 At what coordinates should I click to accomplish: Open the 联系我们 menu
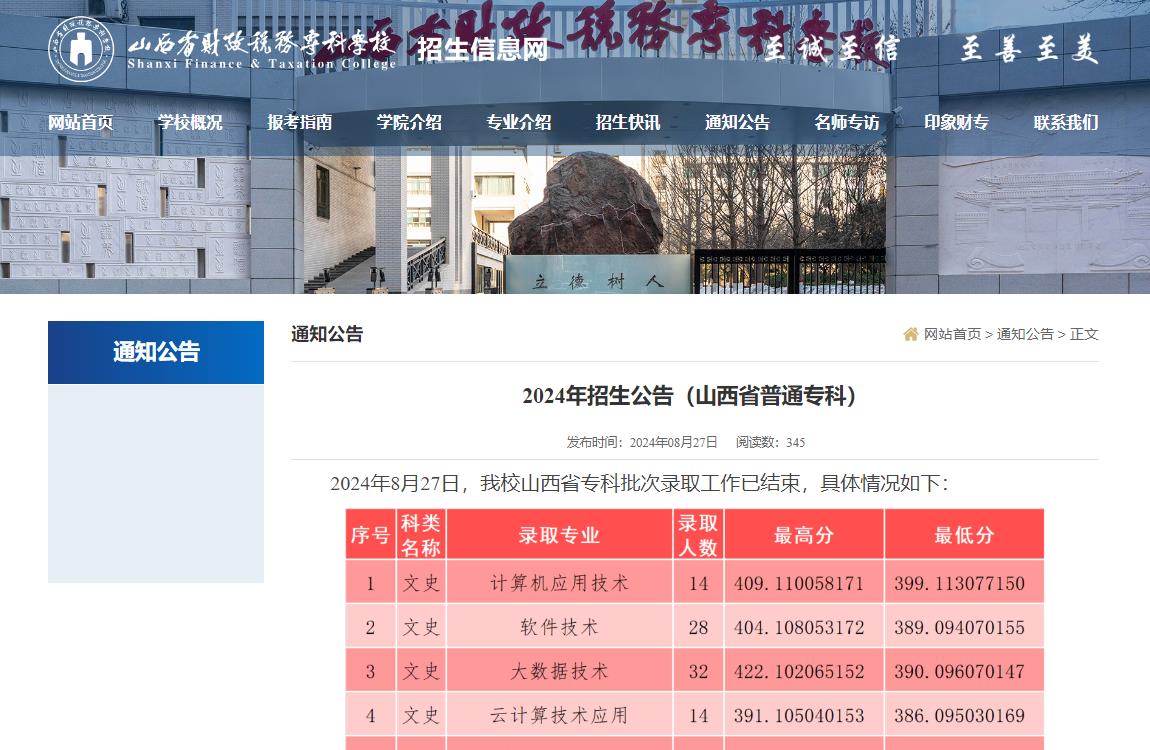[1066, 122]
